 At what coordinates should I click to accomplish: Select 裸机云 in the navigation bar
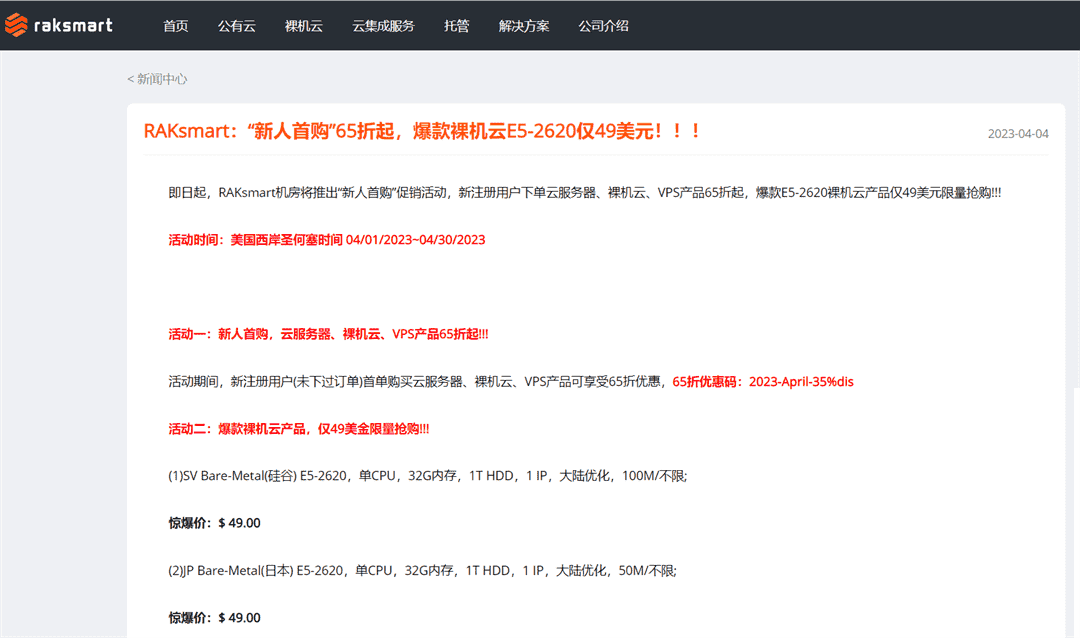point(303,26)
